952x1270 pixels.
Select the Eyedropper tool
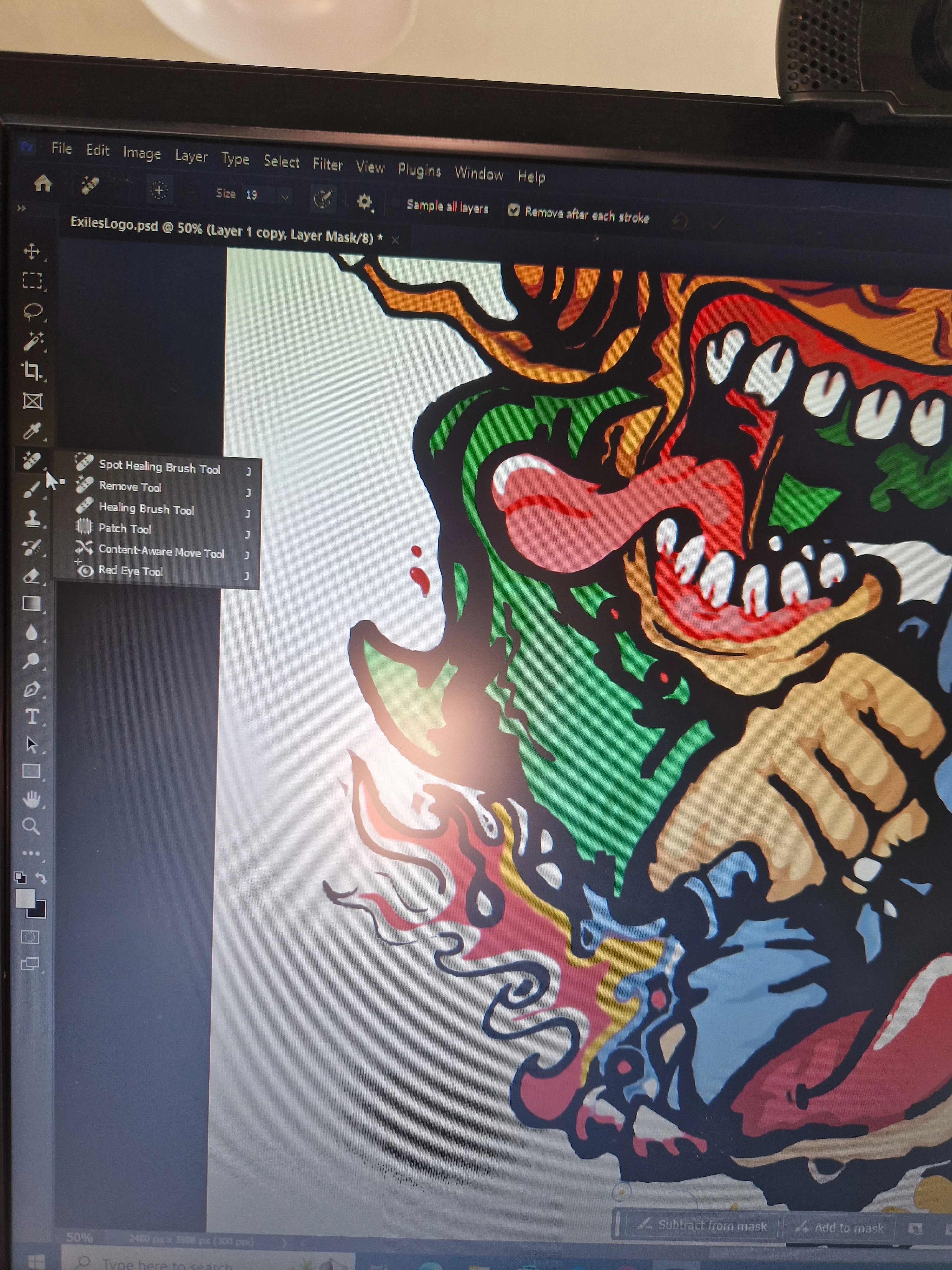pyautogui.click(x=32, y=431)
